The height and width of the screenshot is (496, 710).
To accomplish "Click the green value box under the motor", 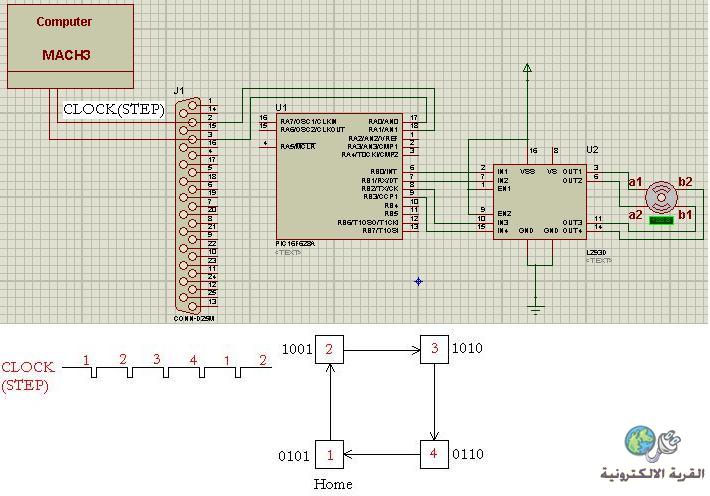I will pyautogui.click(x=662, y=221).
